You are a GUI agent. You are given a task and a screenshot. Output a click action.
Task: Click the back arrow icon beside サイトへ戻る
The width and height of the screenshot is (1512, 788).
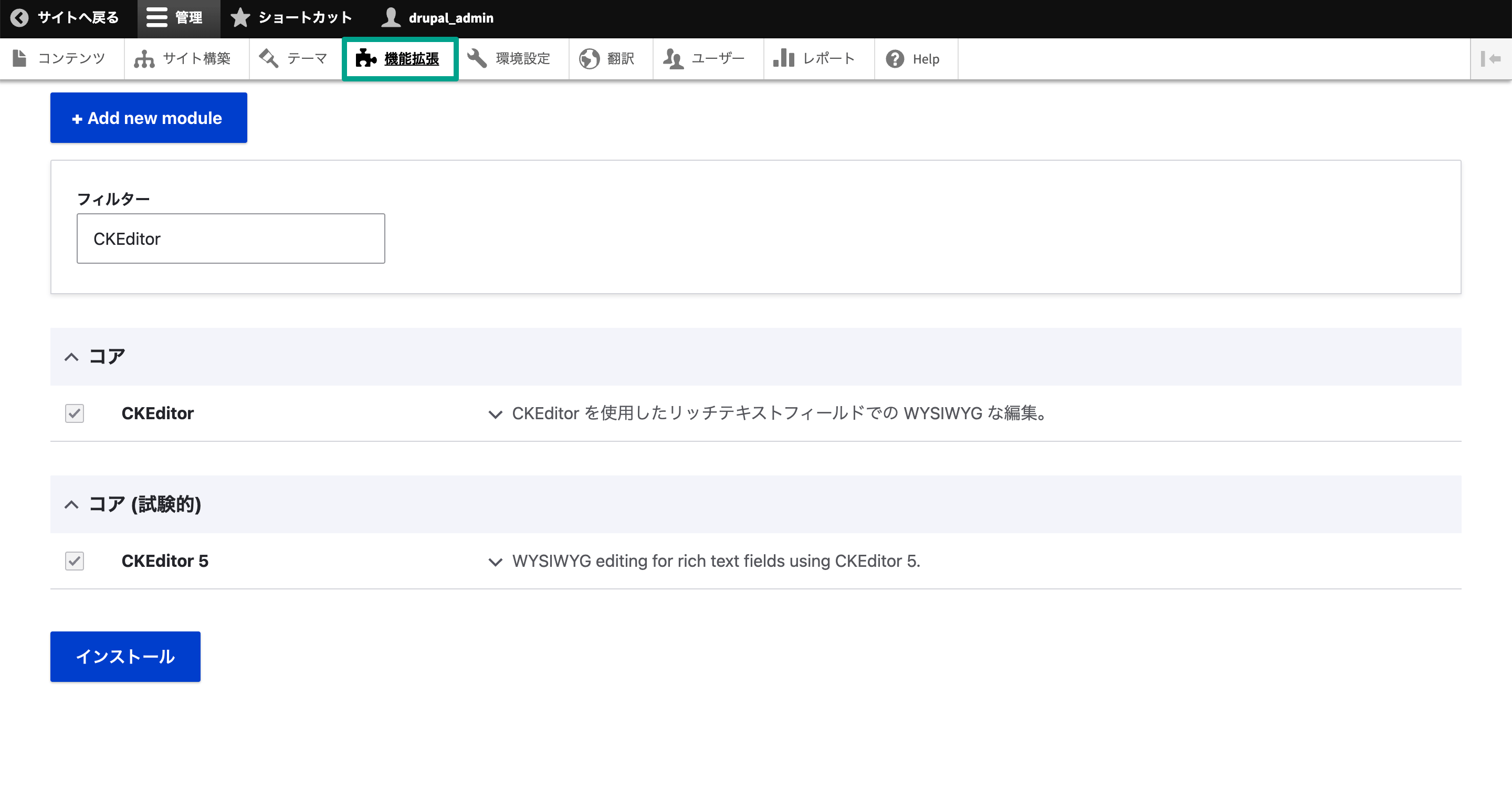point(19,18)
